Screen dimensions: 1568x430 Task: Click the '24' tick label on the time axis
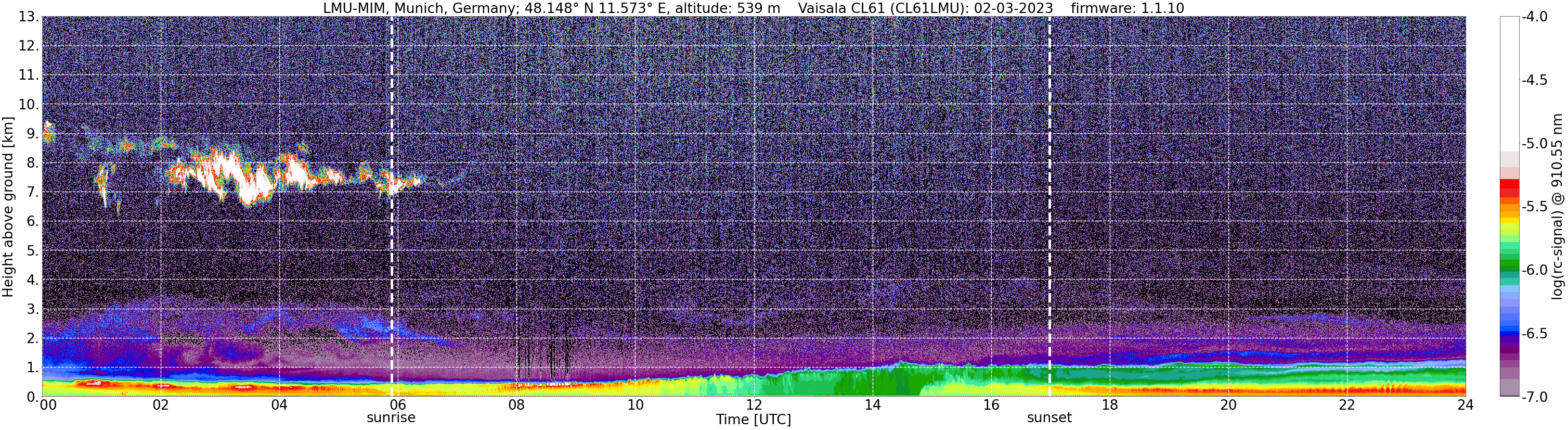(x=1465, y=405)
